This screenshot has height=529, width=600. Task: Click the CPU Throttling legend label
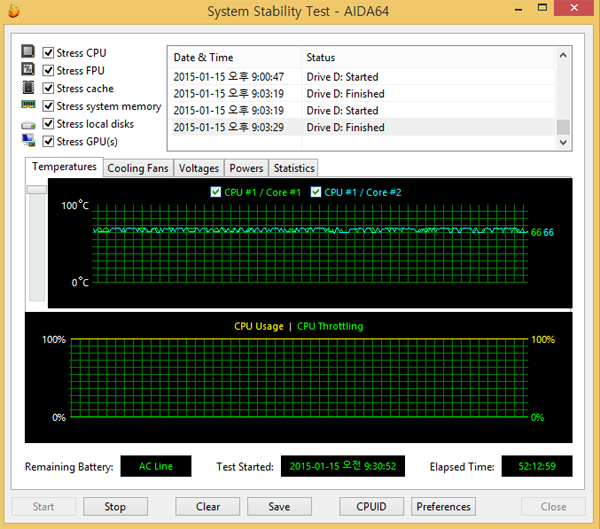click(x=330, y=327)
